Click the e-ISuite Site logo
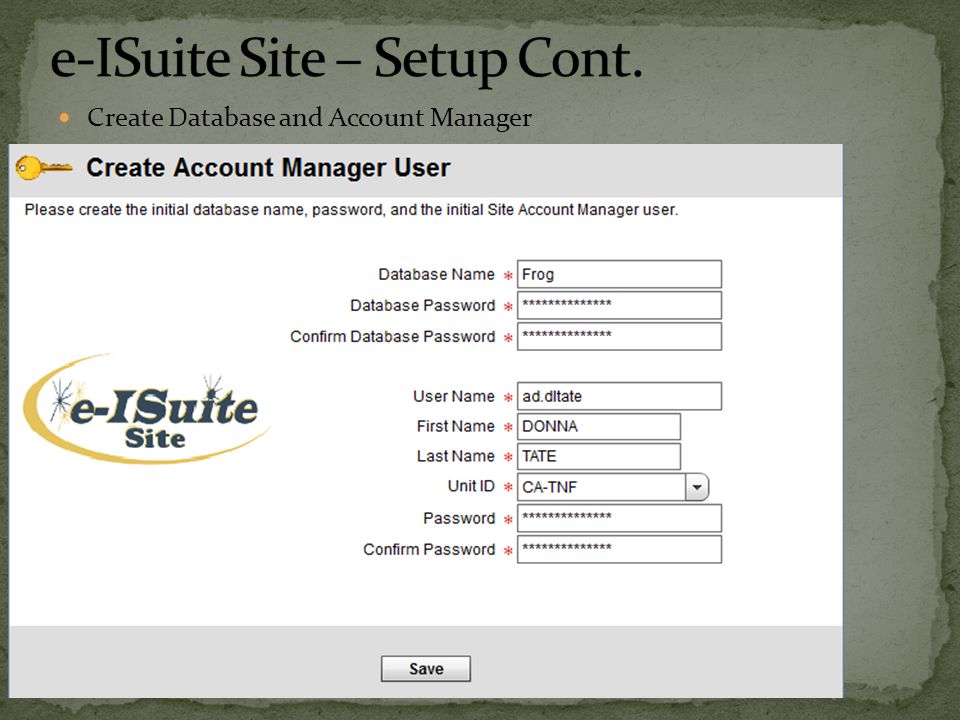 [146, 409]
